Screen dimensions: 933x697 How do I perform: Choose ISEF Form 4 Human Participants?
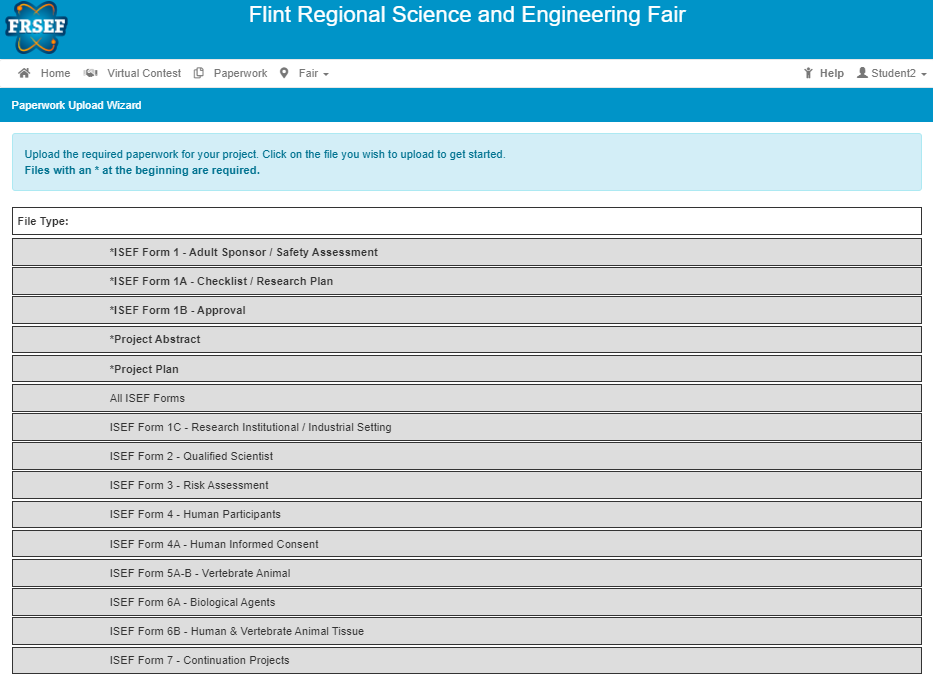466,514
